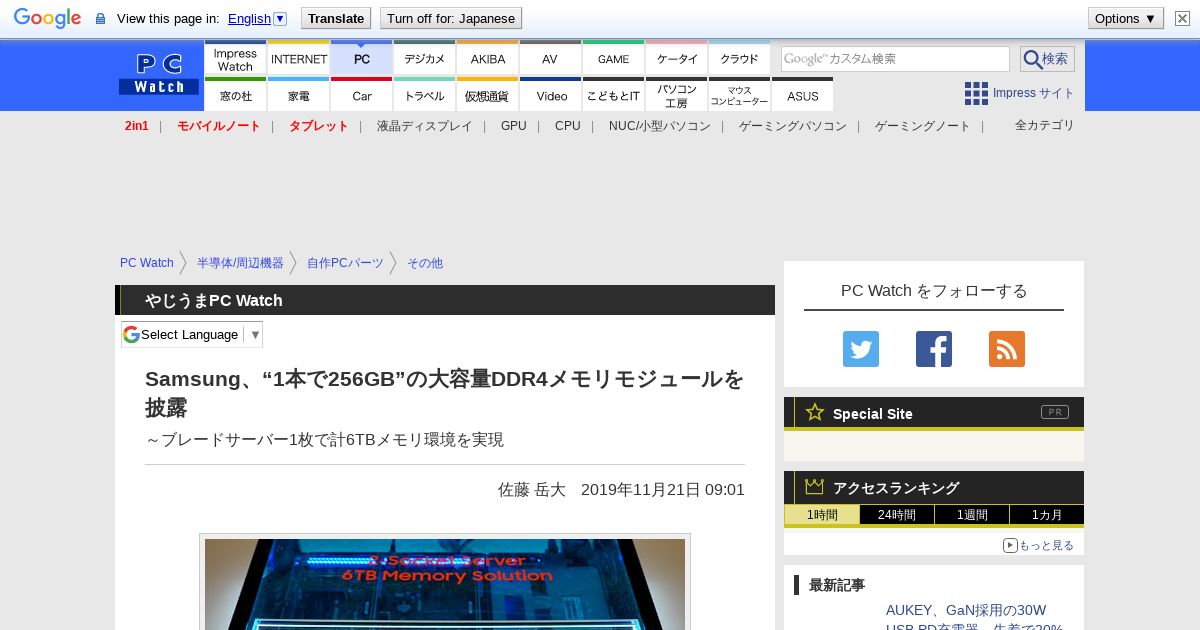Open the モバイルノート category link
Viewport: 1200px width, 630px height.
click(218, 126)
